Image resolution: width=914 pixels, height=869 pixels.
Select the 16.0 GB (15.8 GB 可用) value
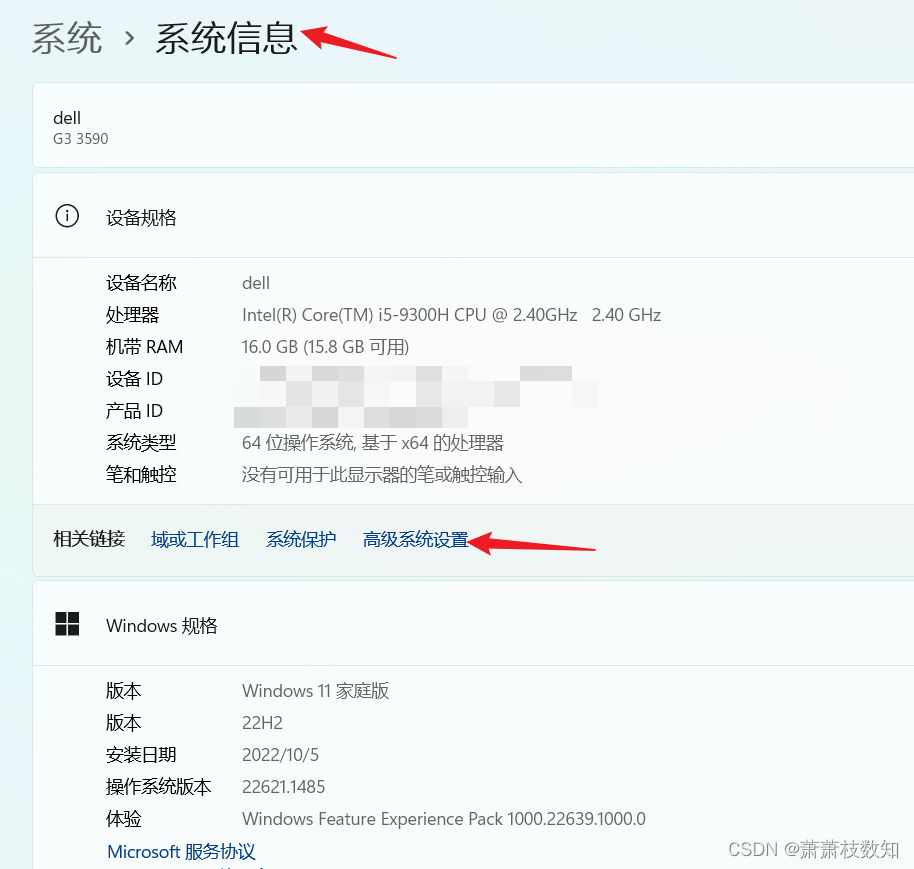(x=325, y=347)
